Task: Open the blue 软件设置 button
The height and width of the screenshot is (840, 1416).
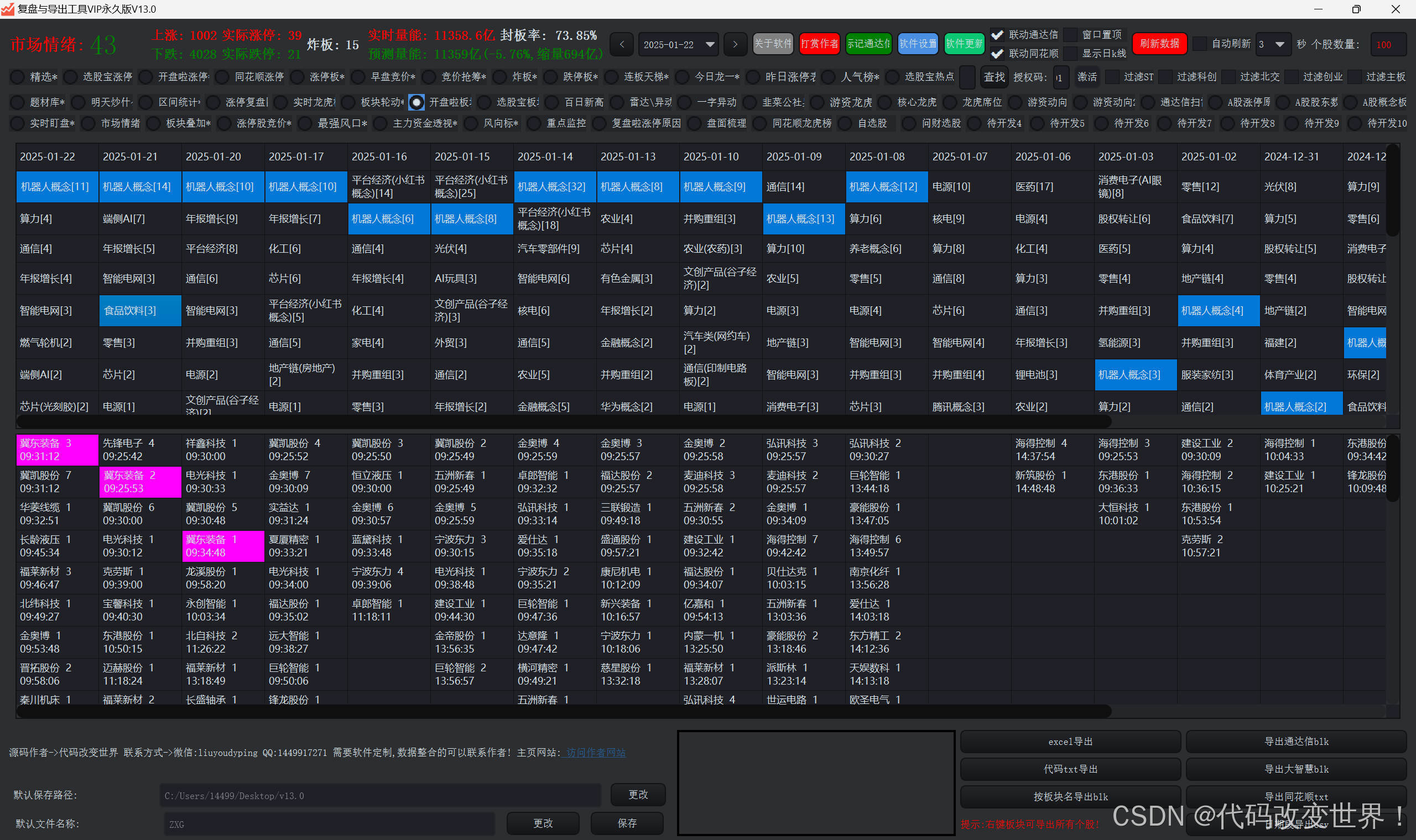Action: 918,44
